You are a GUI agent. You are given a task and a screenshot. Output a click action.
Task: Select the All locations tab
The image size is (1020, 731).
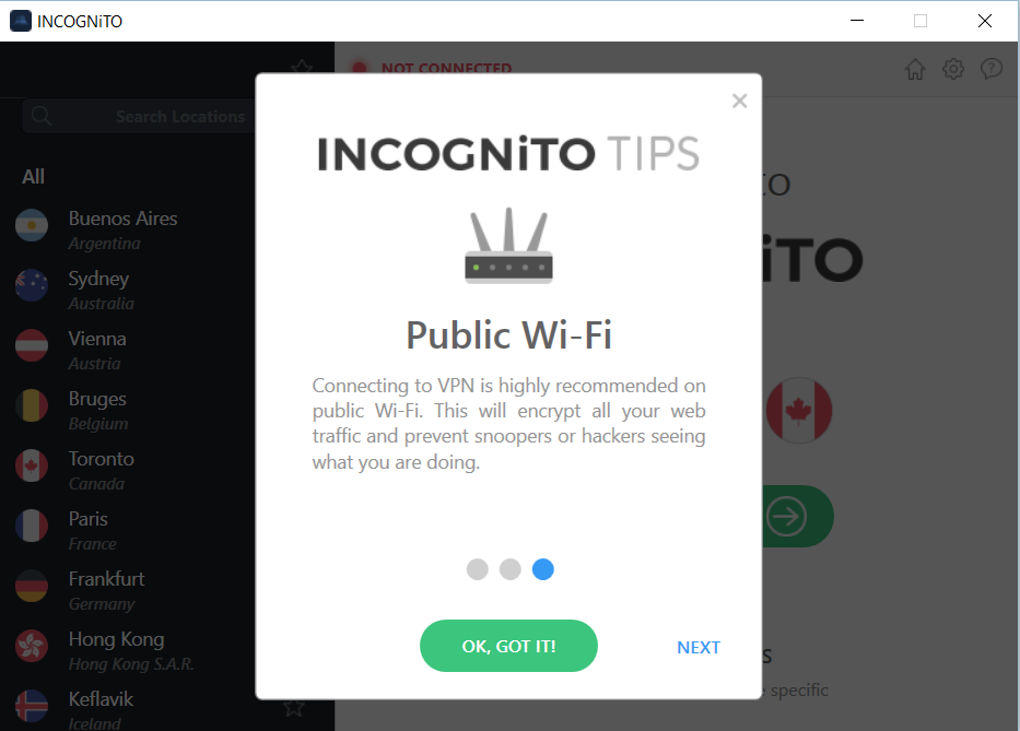tap(33, 176)
